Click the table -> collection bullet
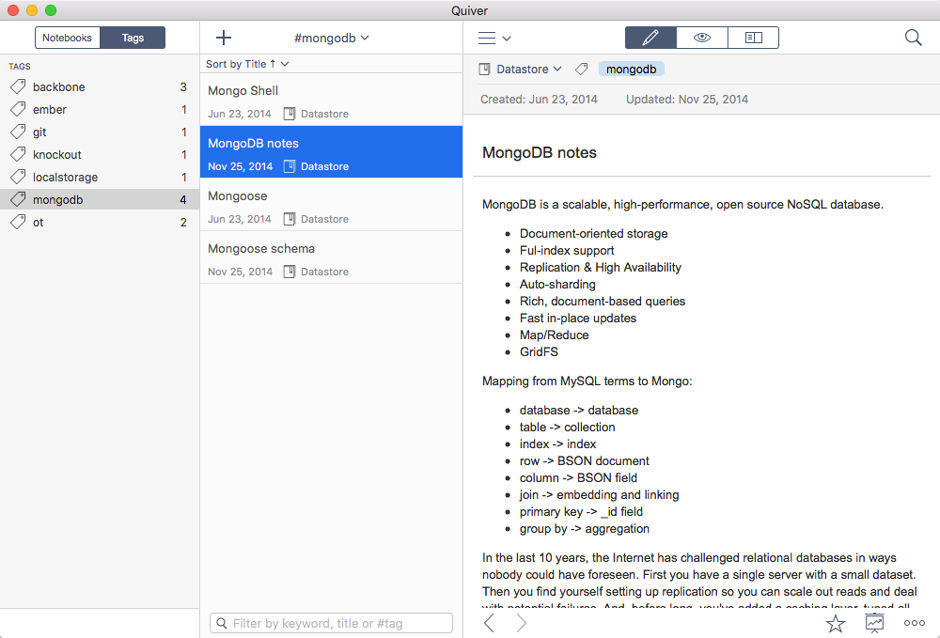940x638 pixels. click(x=567, y=427)
